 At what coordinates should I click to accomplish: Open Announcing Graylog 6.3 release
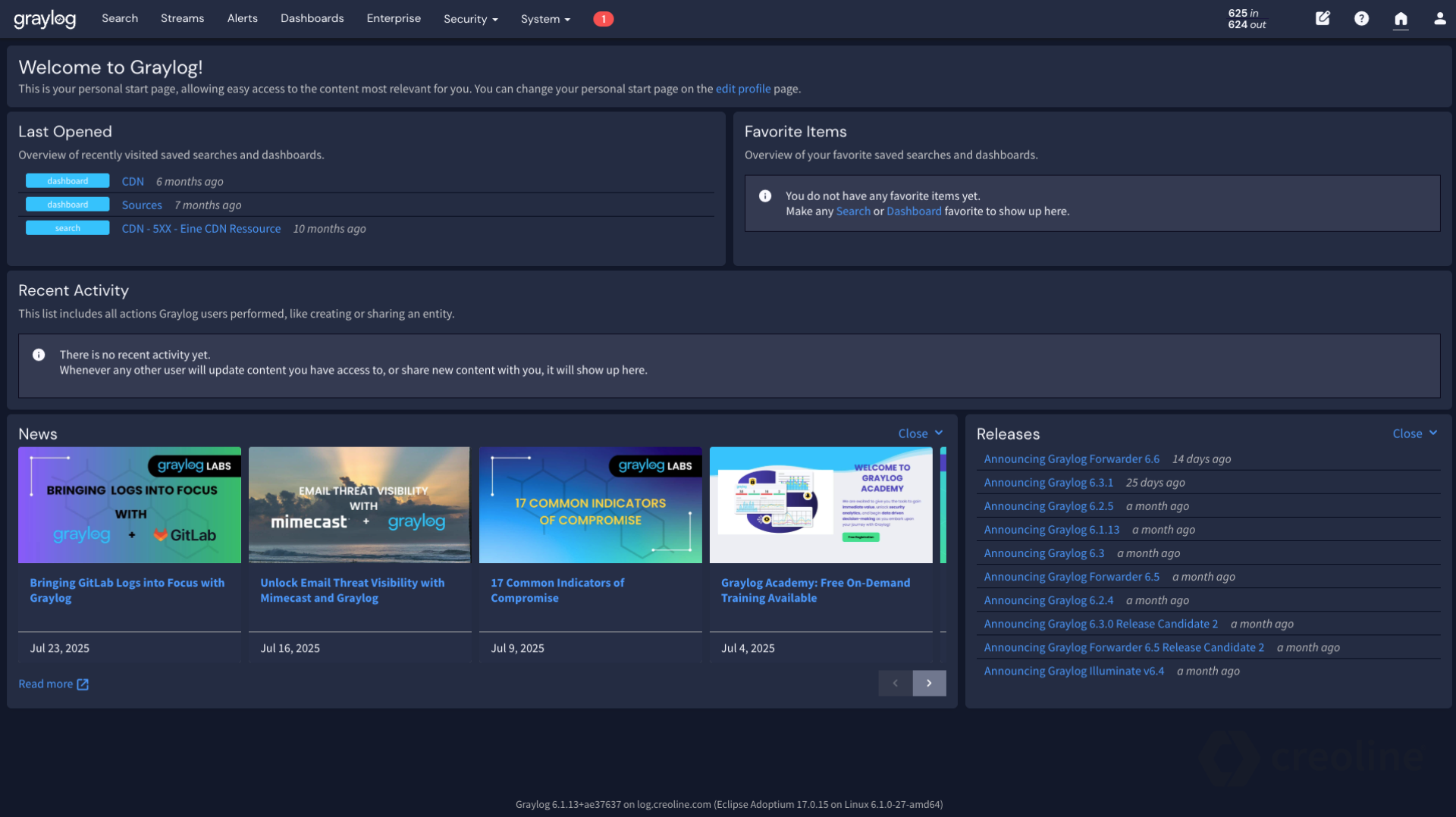(1044, 552)
